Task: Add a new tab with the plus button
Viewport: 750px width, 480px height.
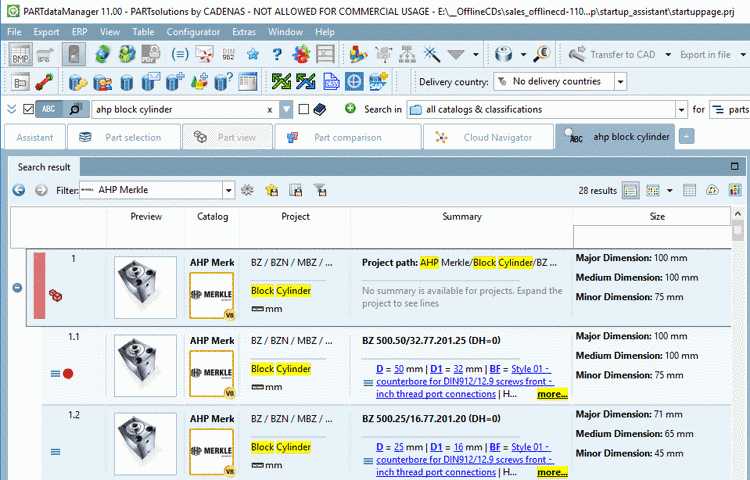Action: 686,137
